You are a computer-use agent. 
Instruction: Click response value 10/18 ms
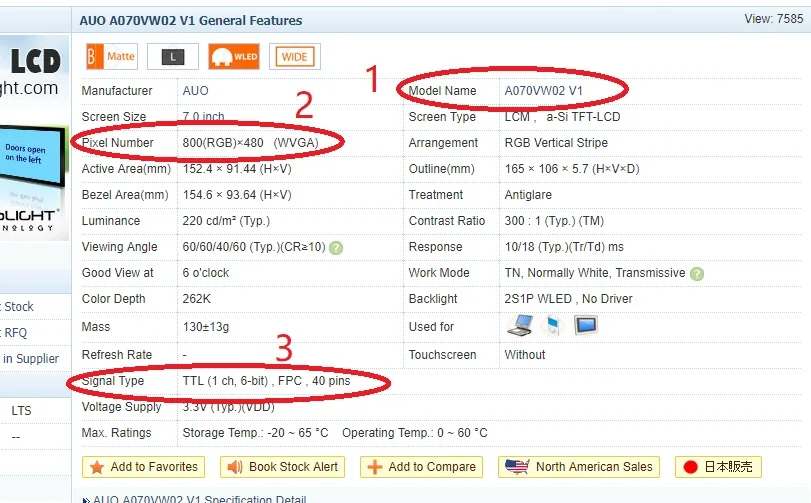tap(564, 247)
